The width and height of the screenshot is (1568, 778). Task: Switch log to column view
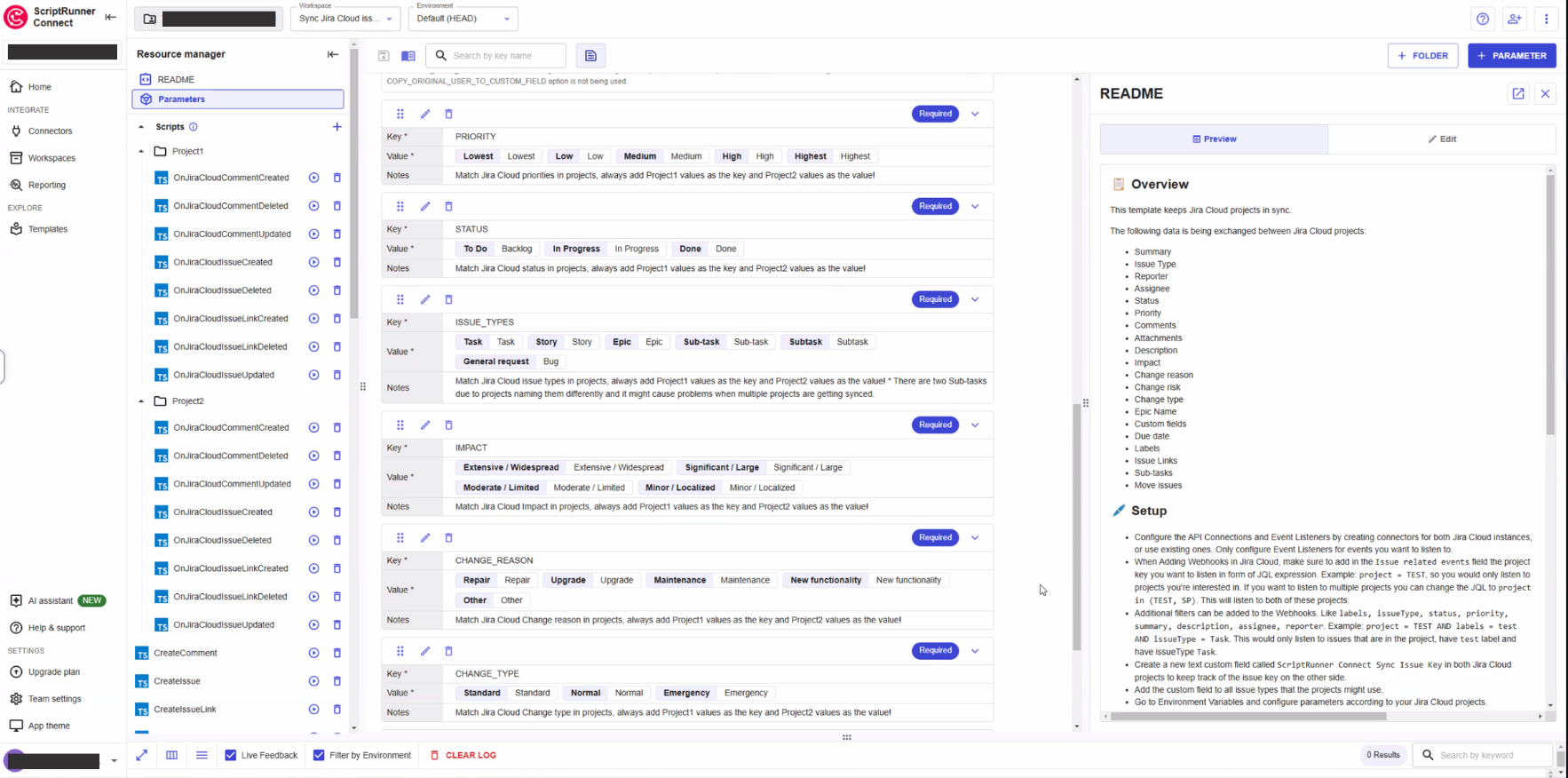coord(172,755)
